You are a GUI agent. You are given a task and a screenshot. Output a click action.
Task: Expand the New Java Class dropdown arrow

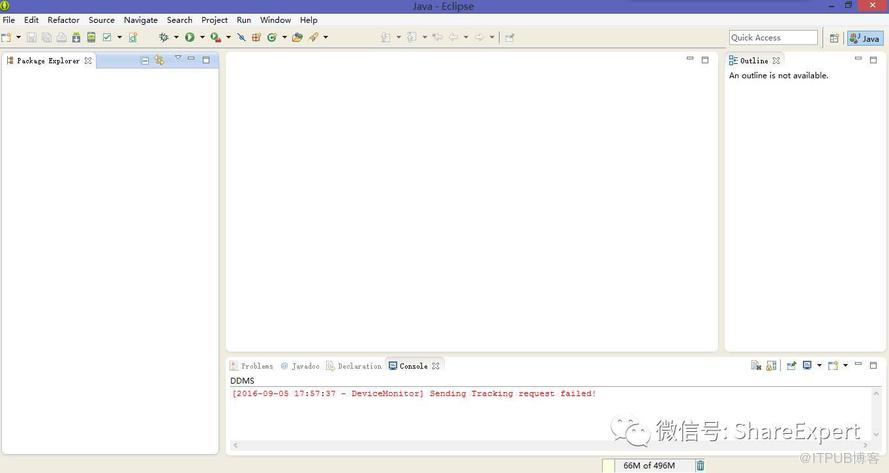point(284,37)
